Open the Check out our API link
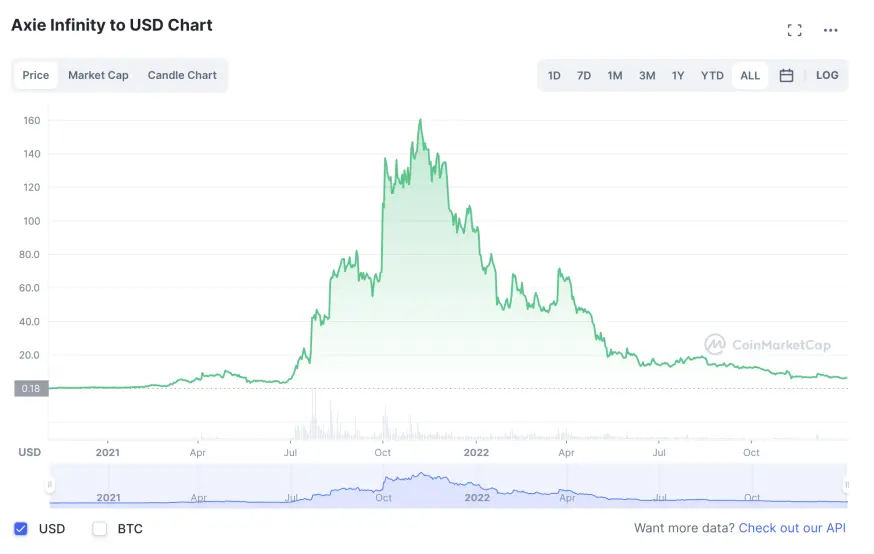The height and width of the screenshot is (554, 874). tap(792, 528)
